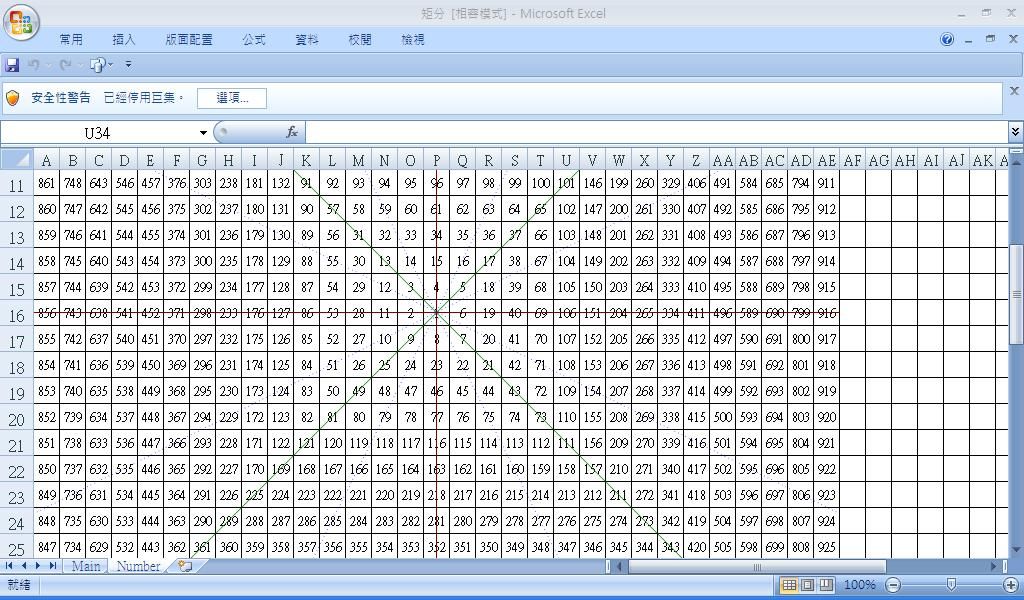Close the security warning message bar

1014,91
